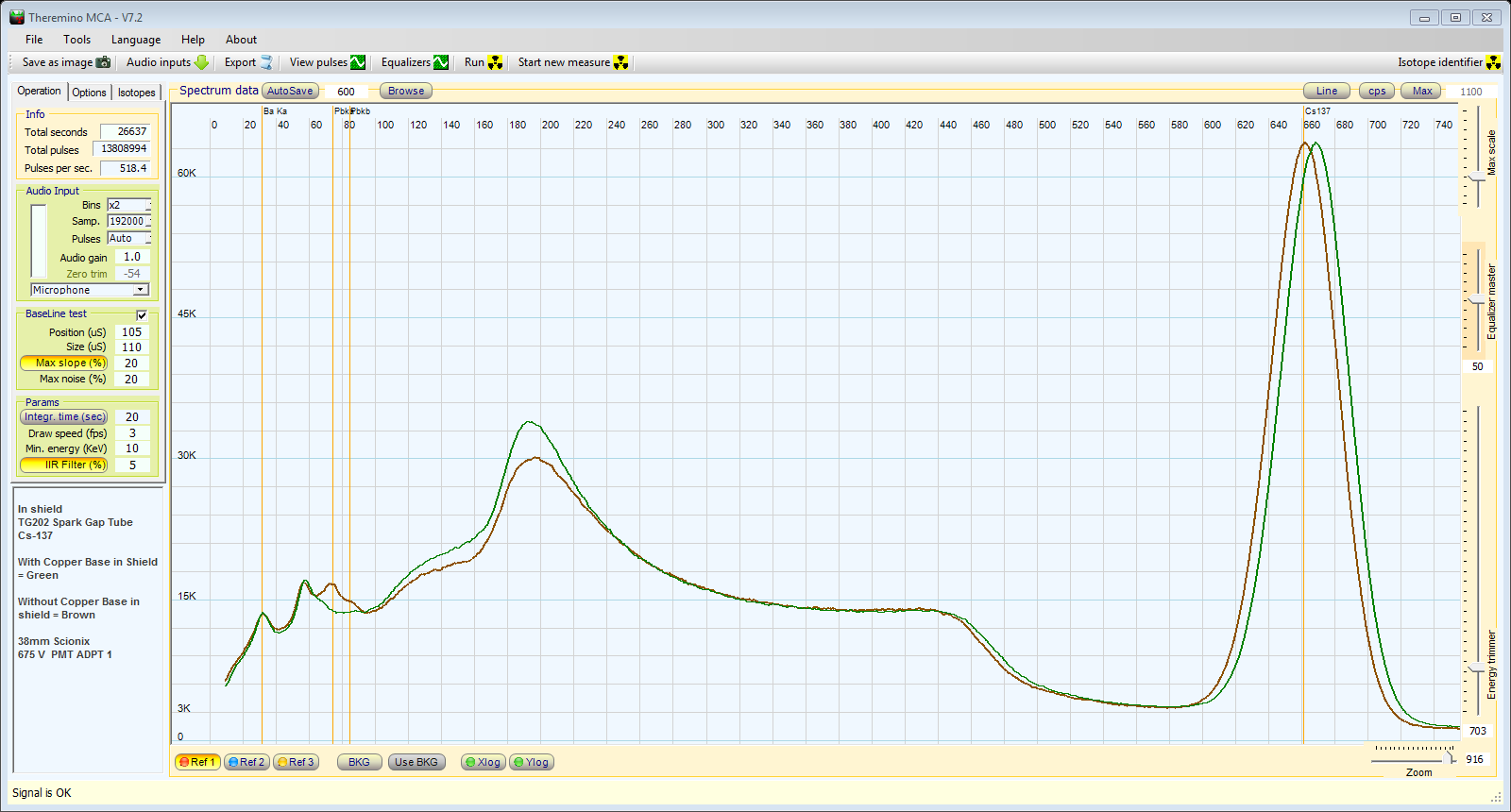Screen dimensions: 1511x812
Task: Open the Bins x2 dropdown
Action: [147, 205]
